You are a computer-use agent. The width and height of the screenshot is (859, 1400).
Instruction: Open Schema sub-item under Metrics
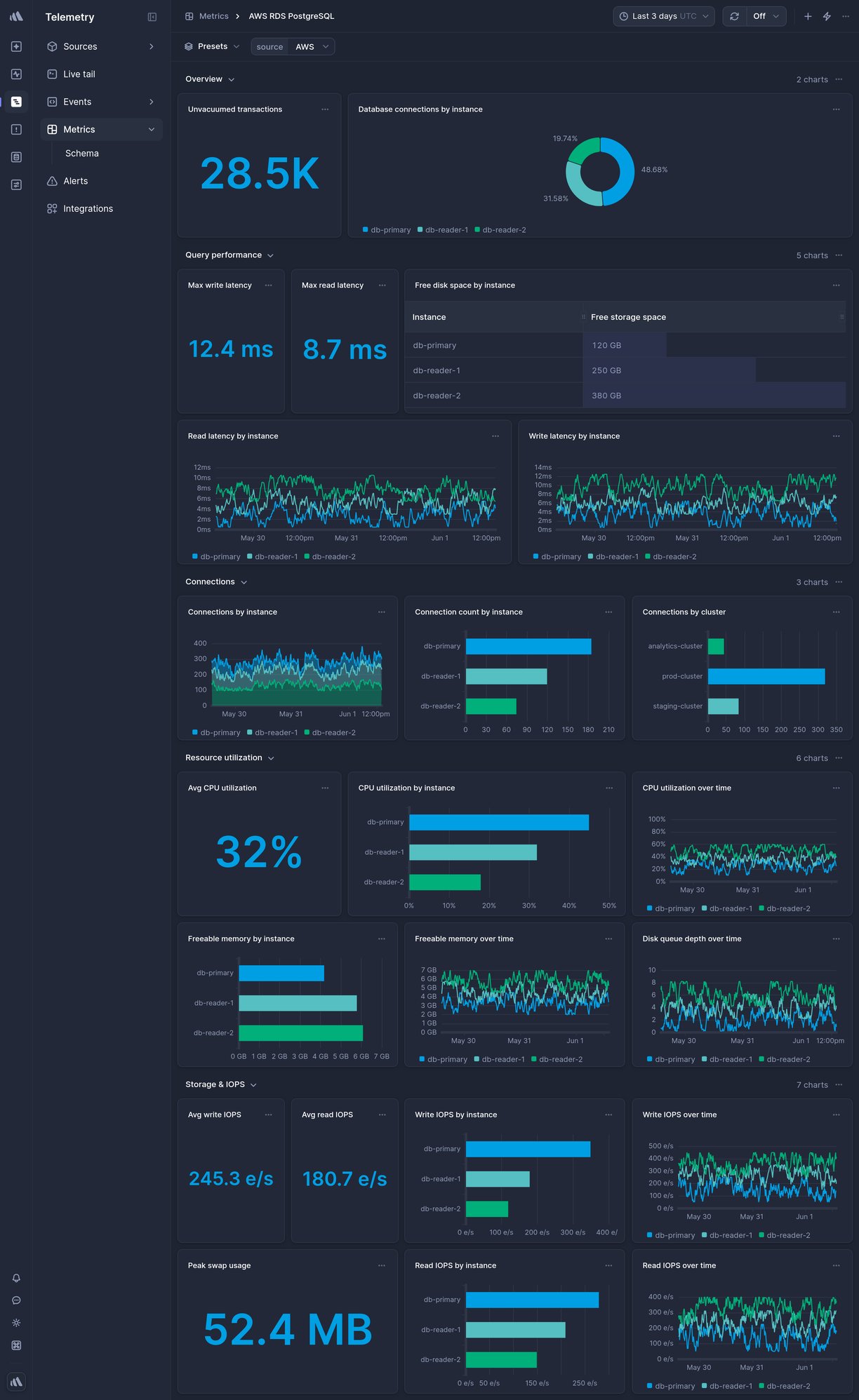[82, 153]
